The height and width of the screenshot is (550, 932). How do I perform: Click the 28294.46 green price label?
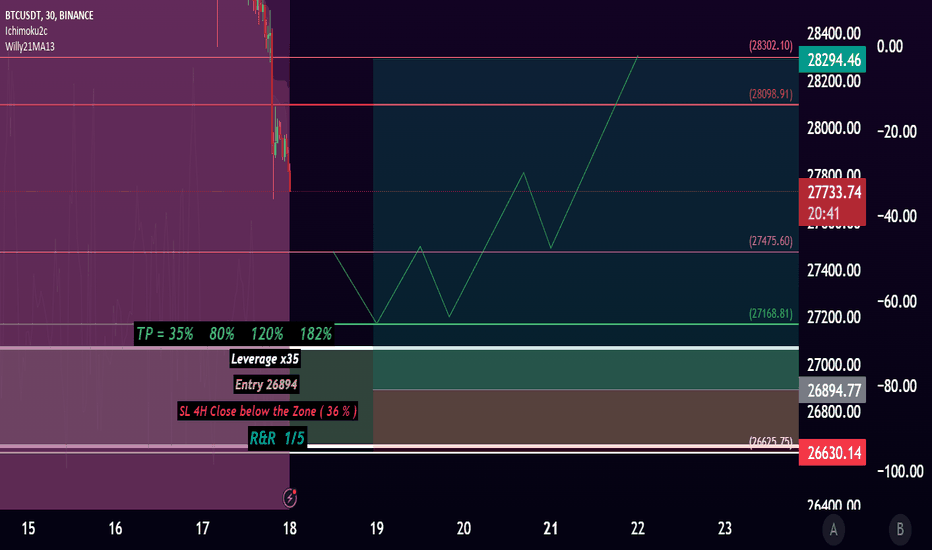(x=832, y=60)
